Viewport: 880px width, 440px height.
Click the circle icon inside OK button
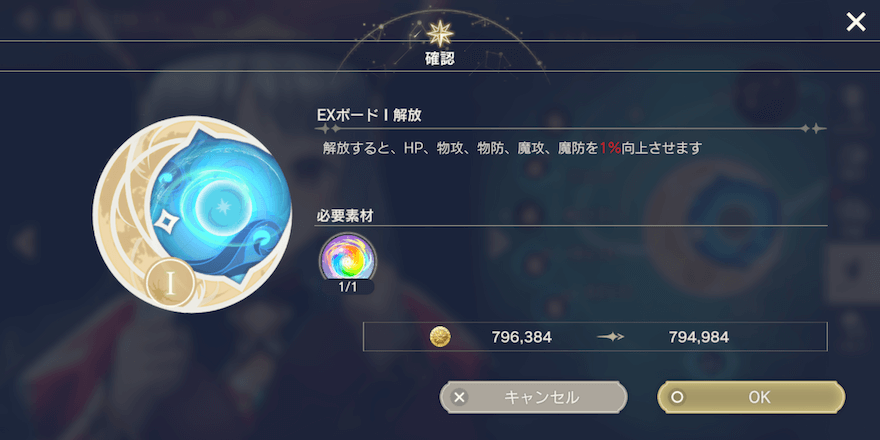coord(677,397)
